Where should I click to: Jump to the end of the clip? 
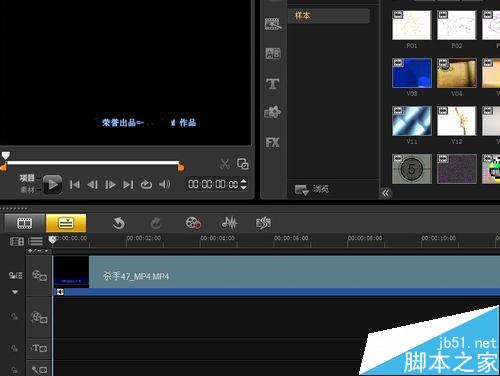[128, 184]
